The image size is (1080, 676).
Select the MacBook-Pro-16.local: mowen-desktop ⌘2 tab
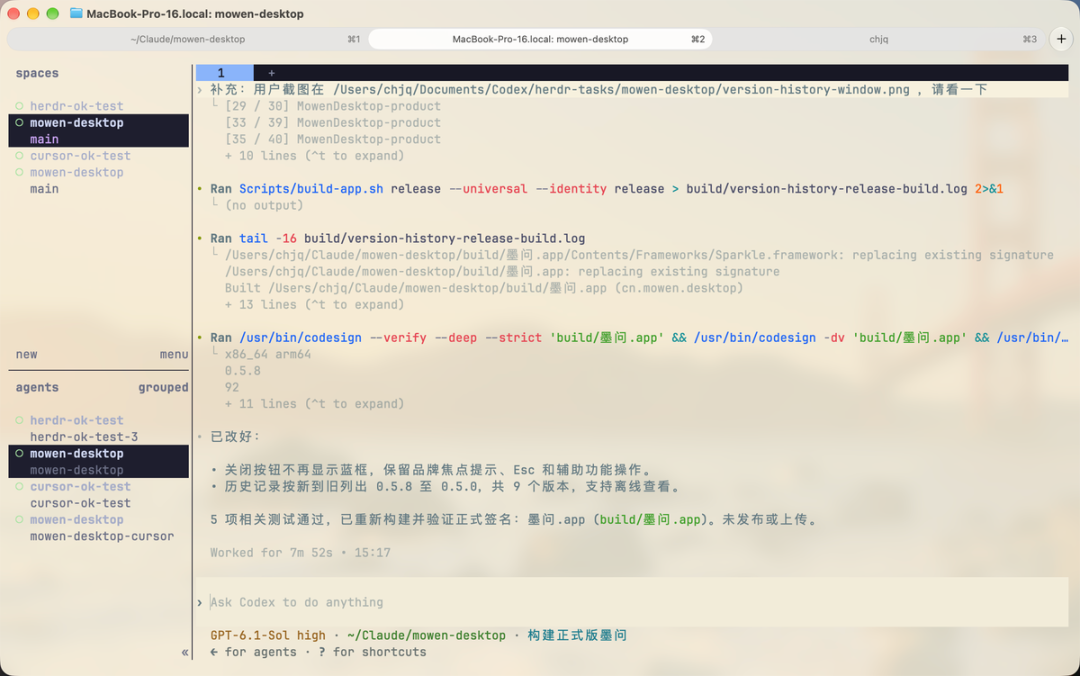pos(540,39)
